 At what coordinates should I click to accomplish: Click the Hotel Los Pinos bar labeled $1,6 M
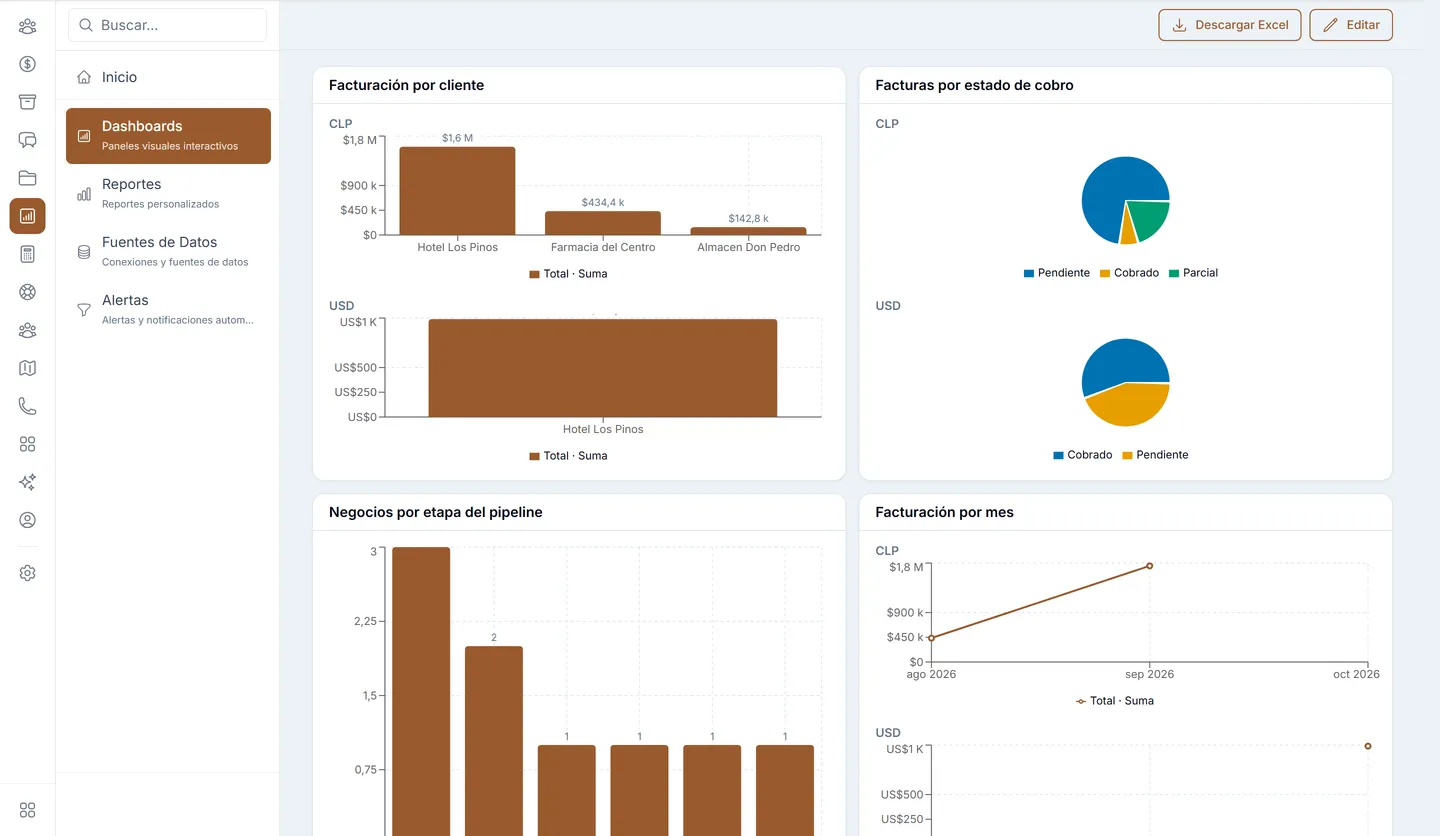tap(457, 191)
